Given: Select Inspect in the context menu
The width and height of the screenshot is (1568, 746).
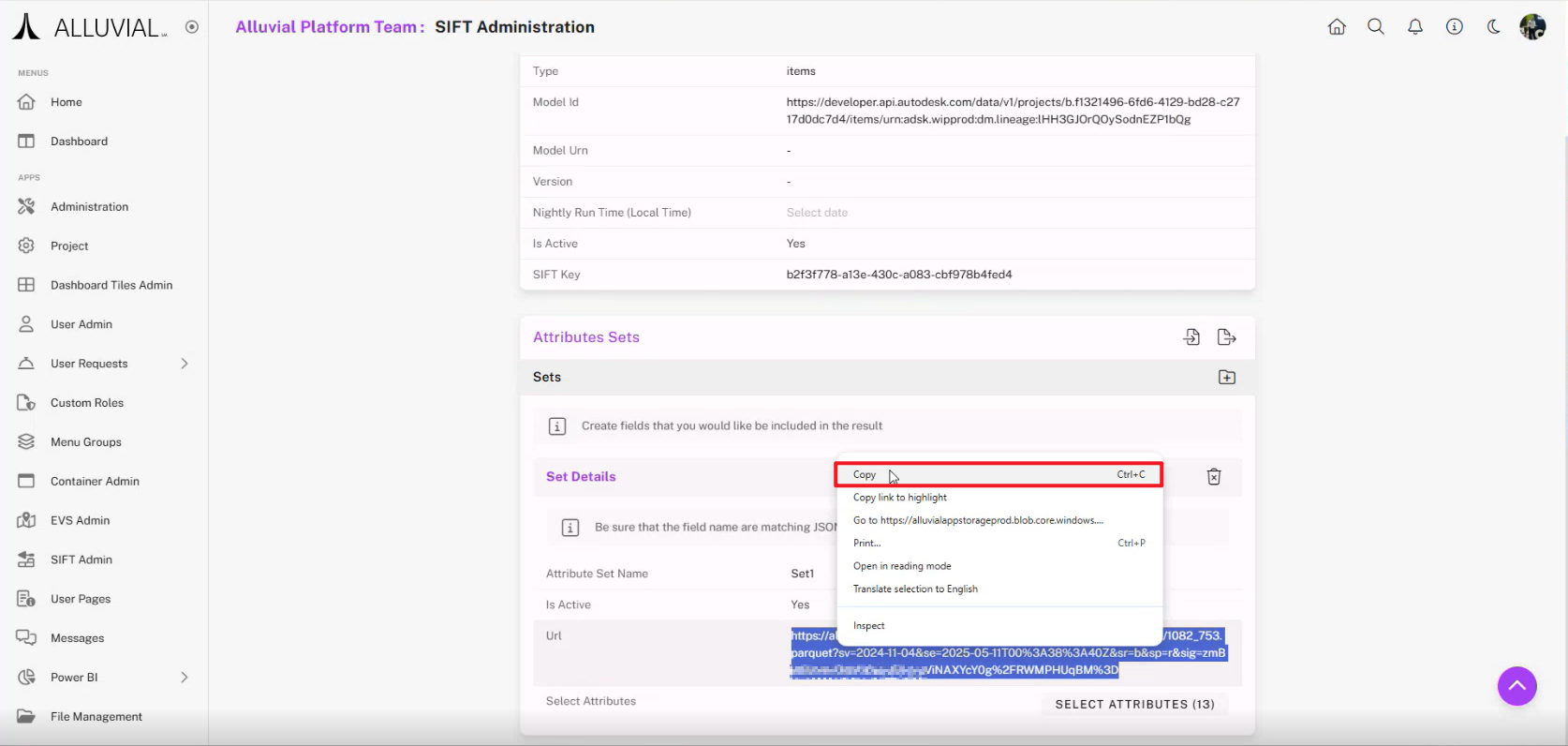Looking at the screenshot, I should click(x=869, y=626).
